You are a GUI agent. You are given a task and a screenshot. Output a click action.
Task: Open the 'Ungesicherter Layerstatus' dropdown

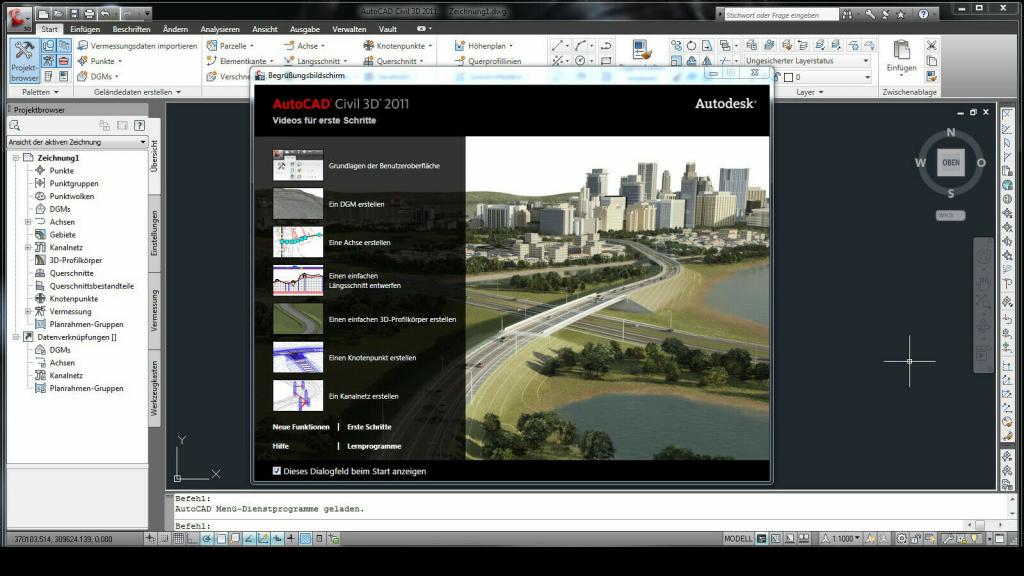pyautogui.click(x=807, y=61)
